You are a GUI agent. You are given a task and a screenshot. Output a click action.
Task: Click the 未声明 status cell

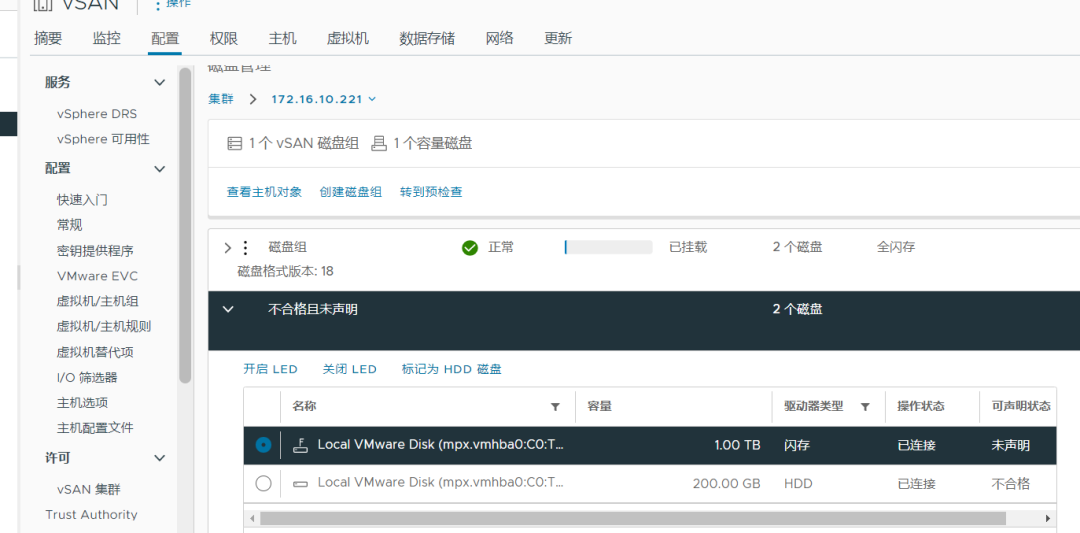click(x=1010, y=446)
